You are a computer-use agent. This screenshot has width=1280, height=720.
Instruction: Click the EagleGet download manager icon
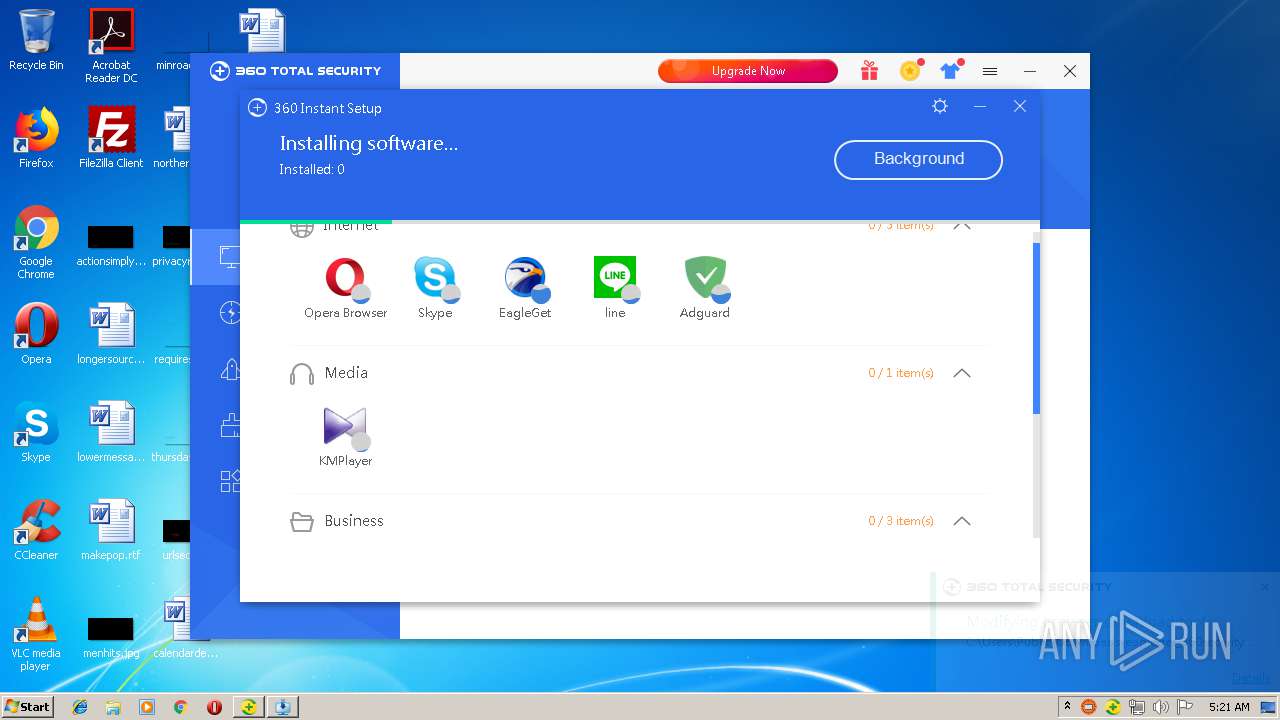pyautogui.click(x=525, y=279)
